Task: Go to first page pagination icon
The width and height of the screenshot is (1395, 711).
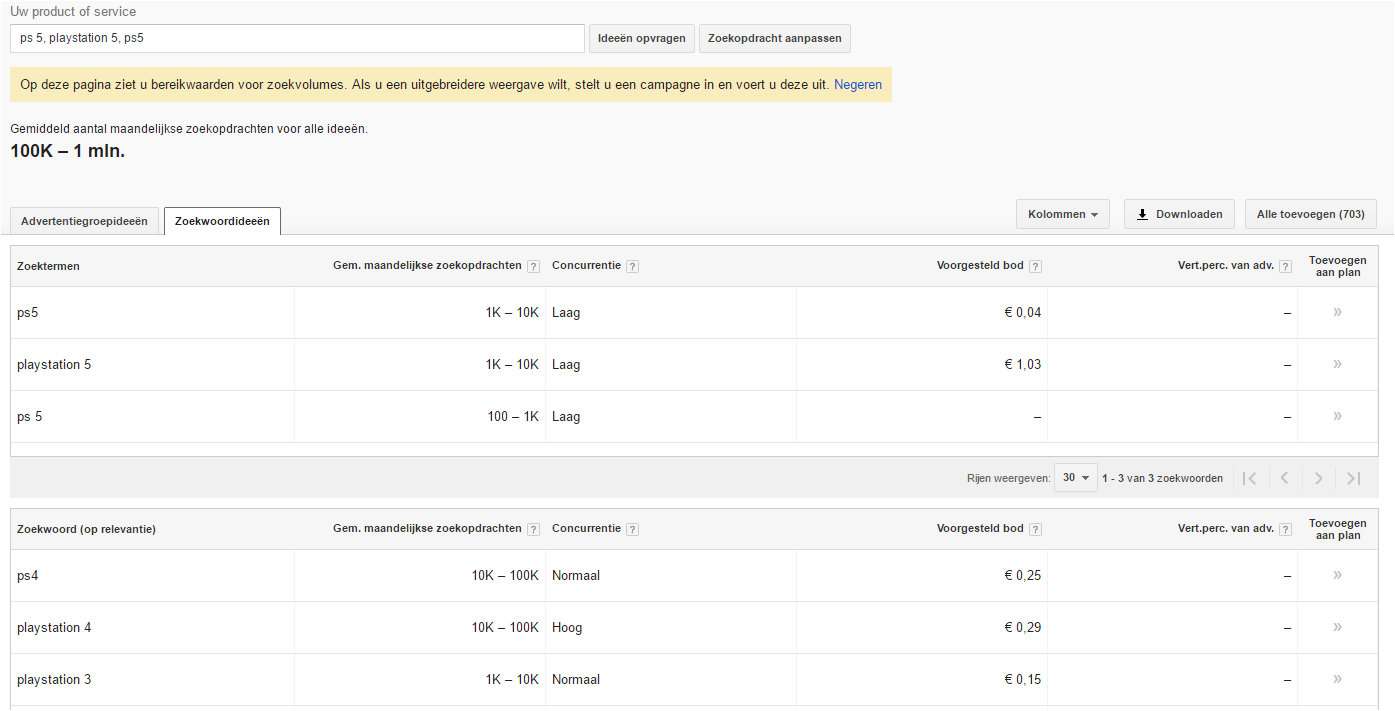Action: pyautogui.click(x=1250, y=478)
